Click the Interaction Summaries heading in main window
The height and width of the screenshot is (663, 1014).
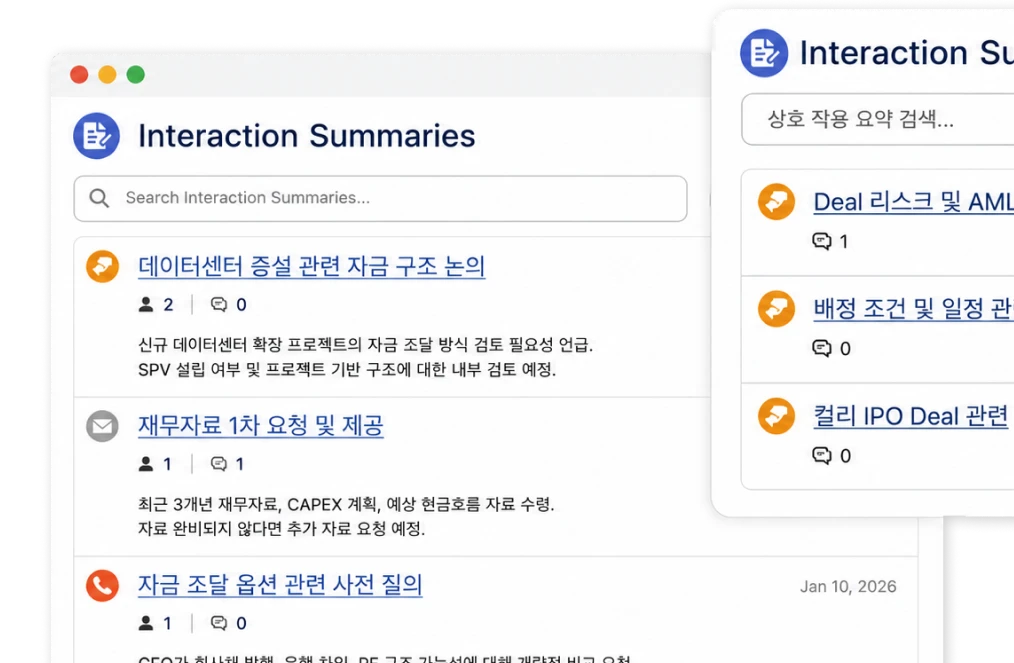[x=307, y=136]
